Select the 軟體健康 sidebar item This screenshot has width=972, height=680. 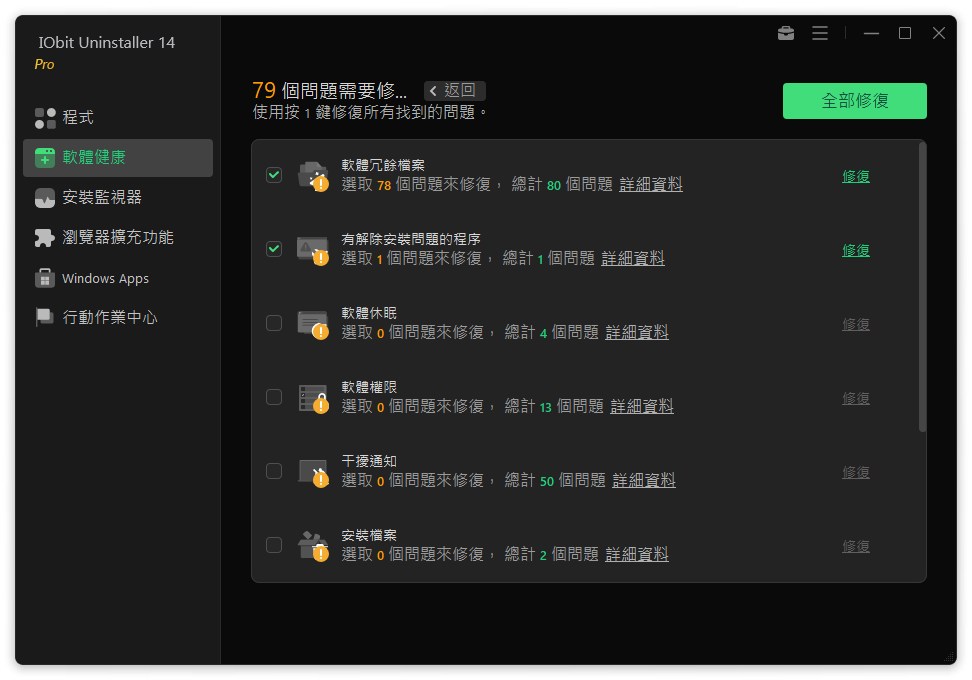click(118, 157)
